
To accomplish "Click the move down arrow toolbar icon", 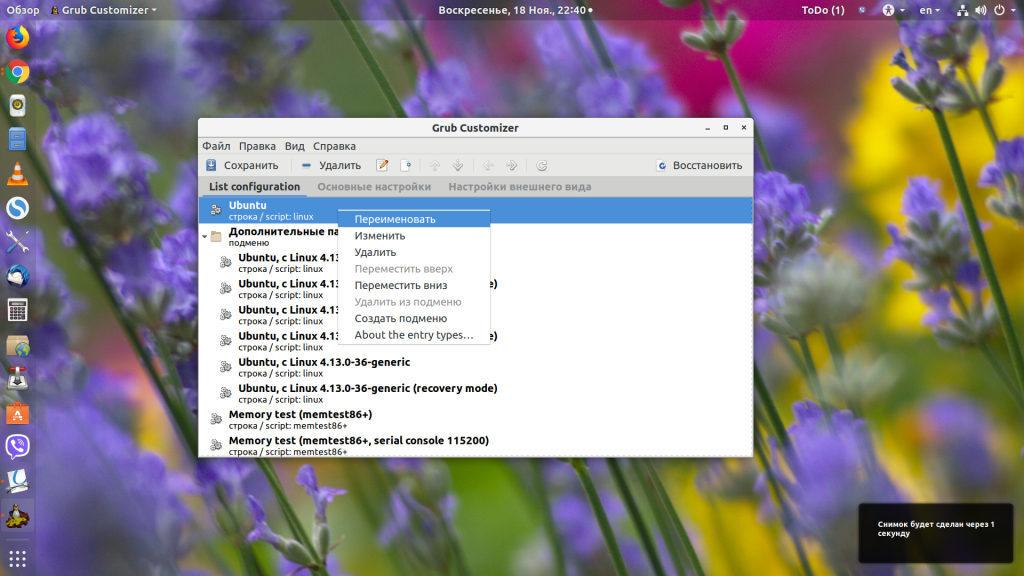I will [x=458, y=165].
